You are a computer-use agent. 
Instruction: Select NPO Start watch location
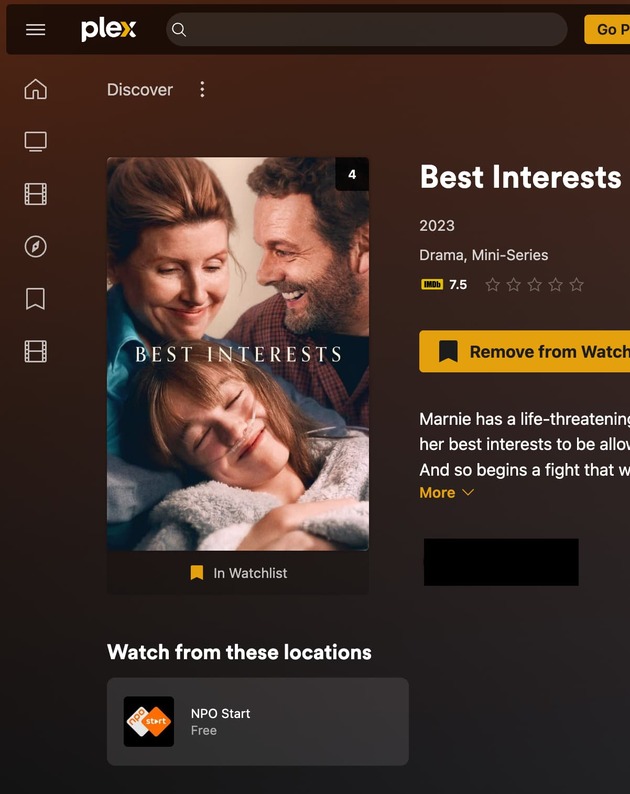[258, 722]
